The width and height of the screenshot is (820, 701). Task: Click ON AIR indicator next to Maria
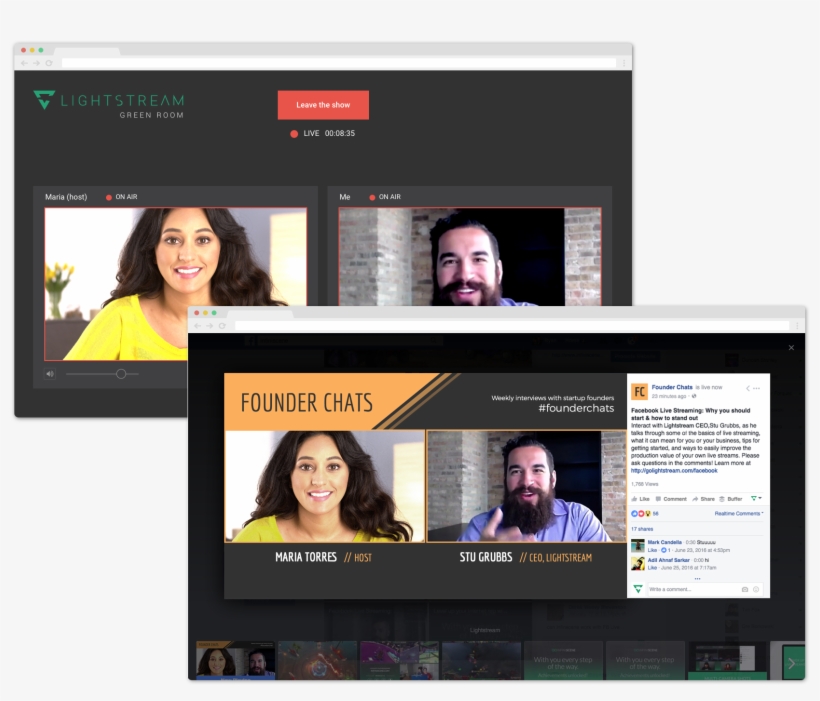122,197
